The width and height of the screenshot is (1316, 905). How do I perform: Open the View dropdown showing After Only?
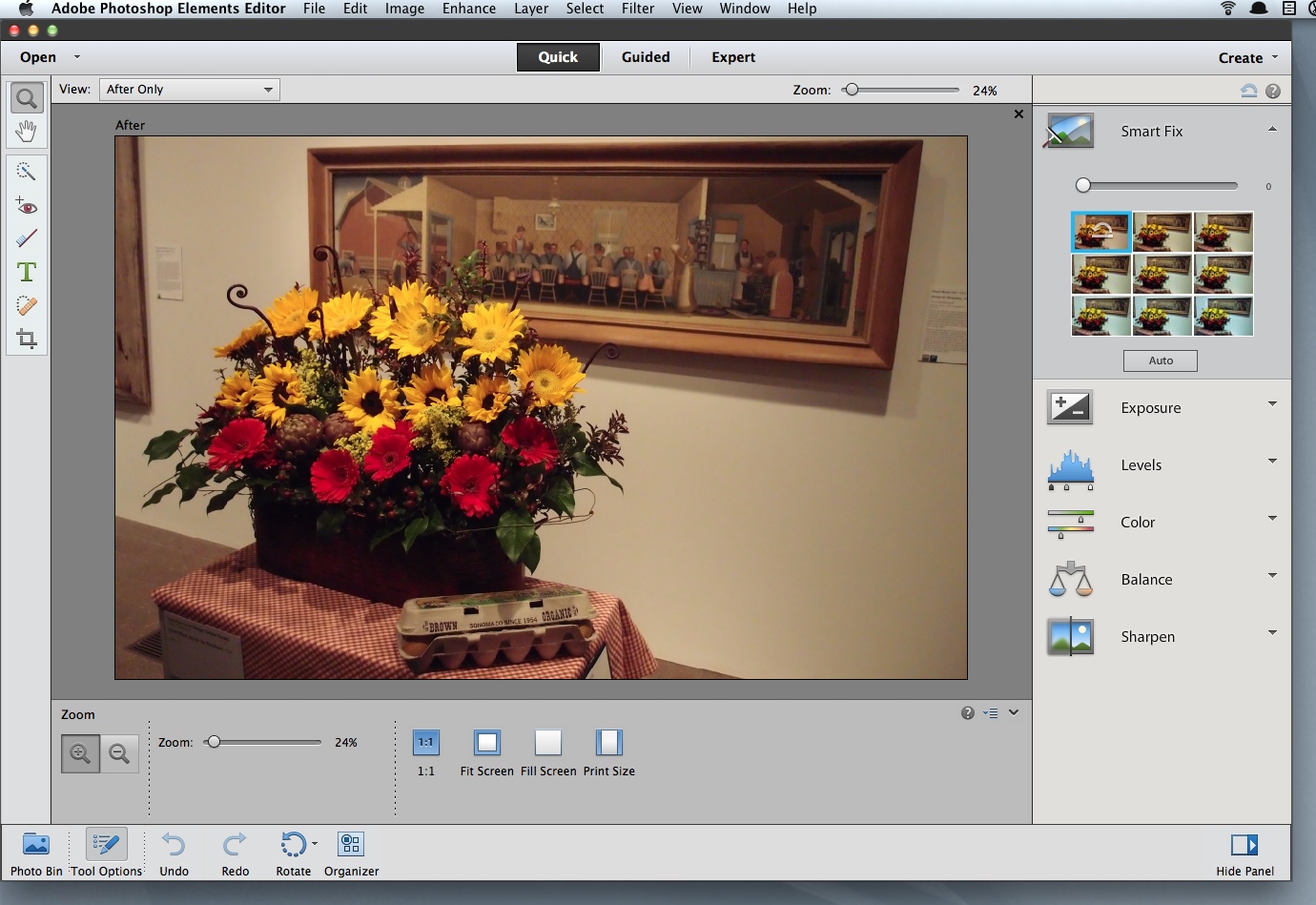click(x=189, y=90)
